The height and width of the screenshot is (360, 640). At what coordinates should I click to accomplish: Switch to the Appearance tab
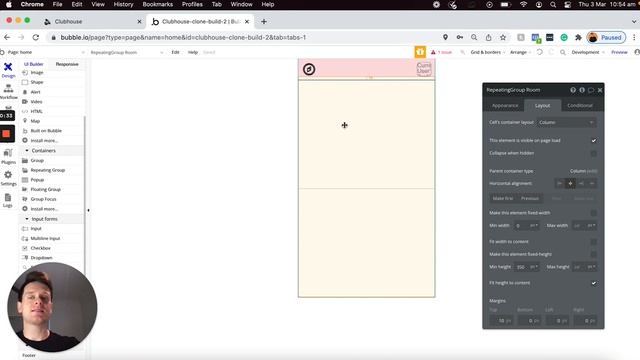pos(505,106)
